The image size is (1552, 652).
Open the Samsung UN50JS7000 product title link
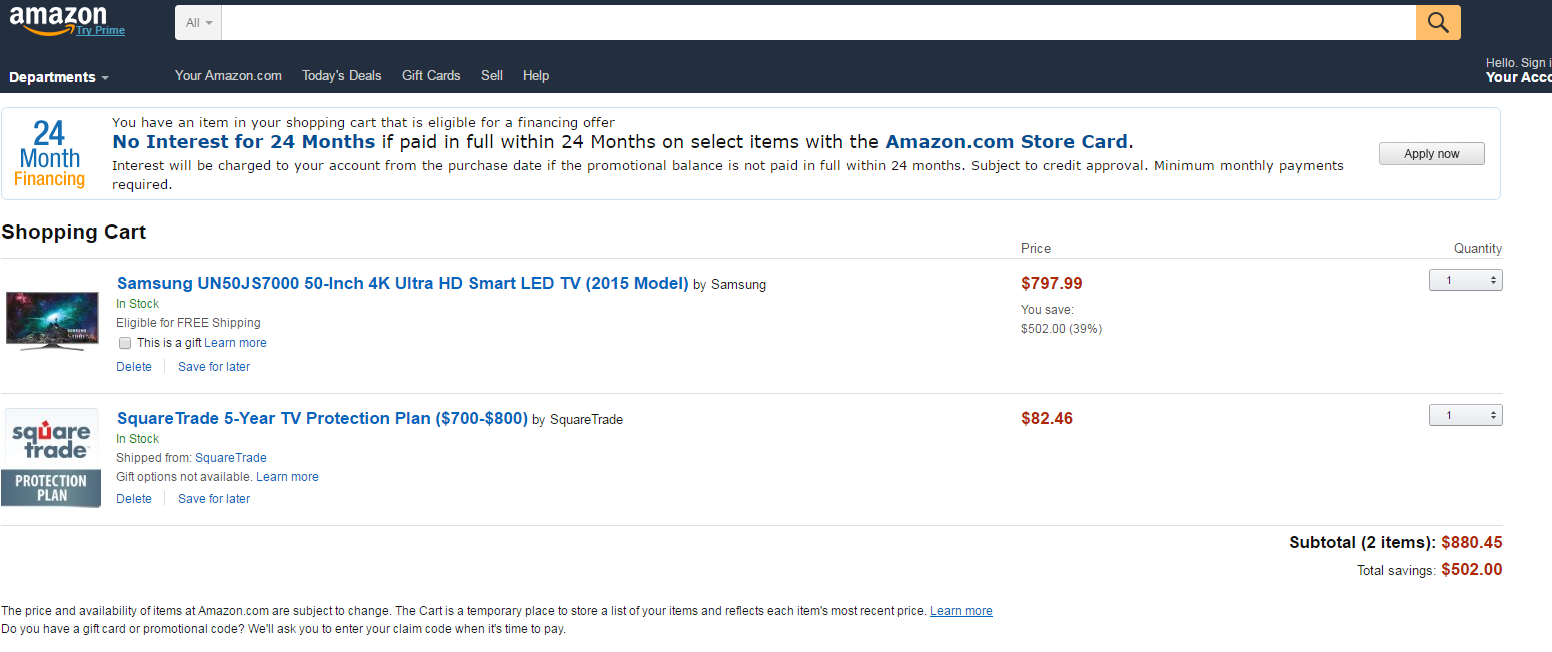[402, 283]
